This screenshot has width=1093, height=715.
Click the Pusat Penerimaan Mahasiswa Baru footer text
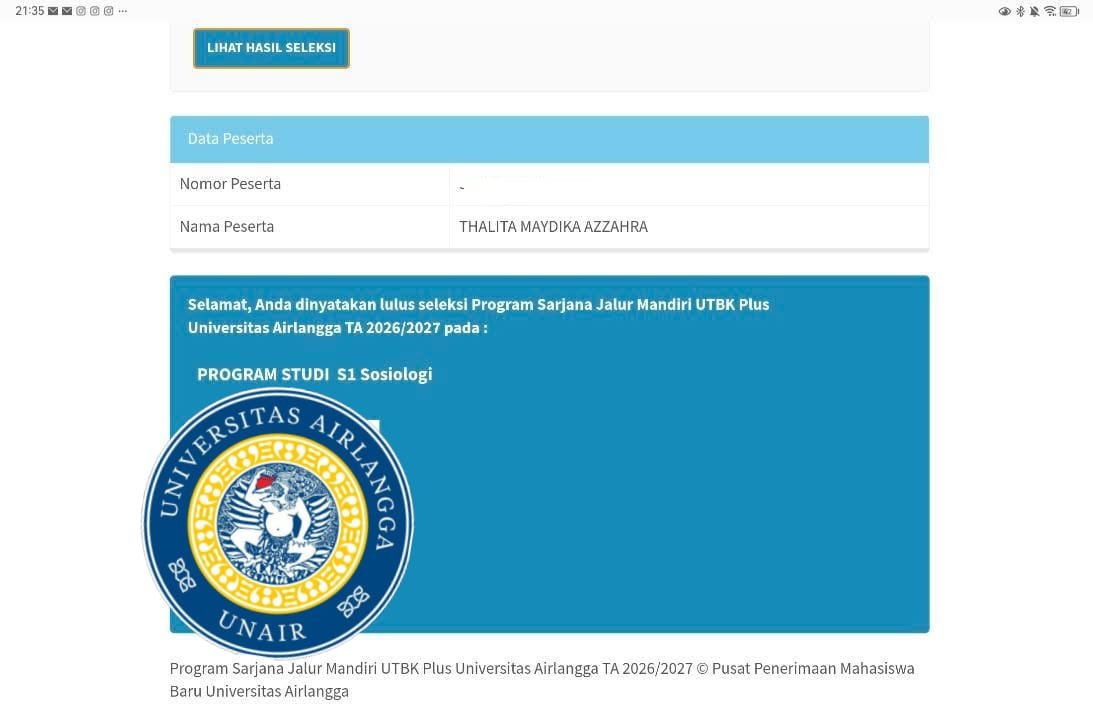(542, 679)
